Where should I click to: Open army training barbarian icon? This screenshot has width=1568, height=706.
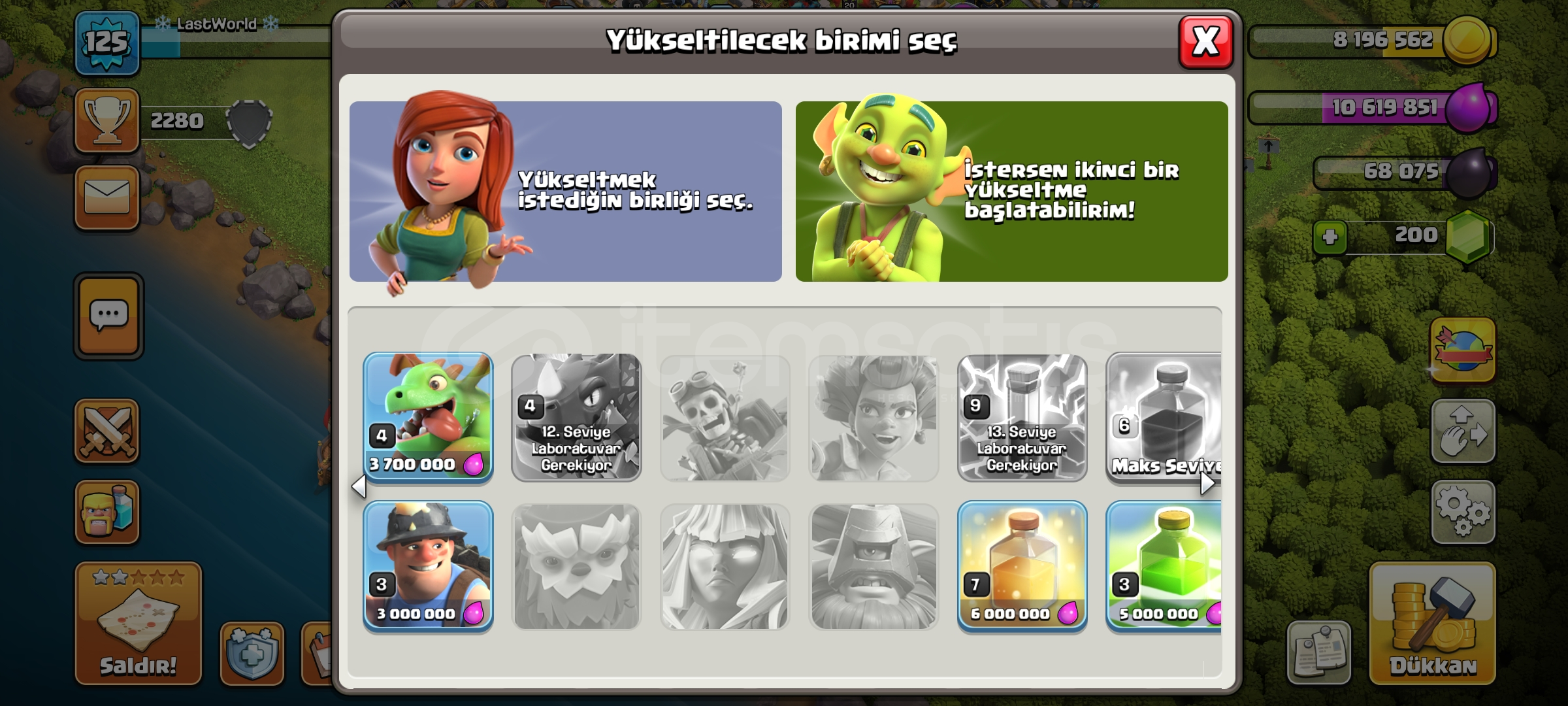click(107, 512)
